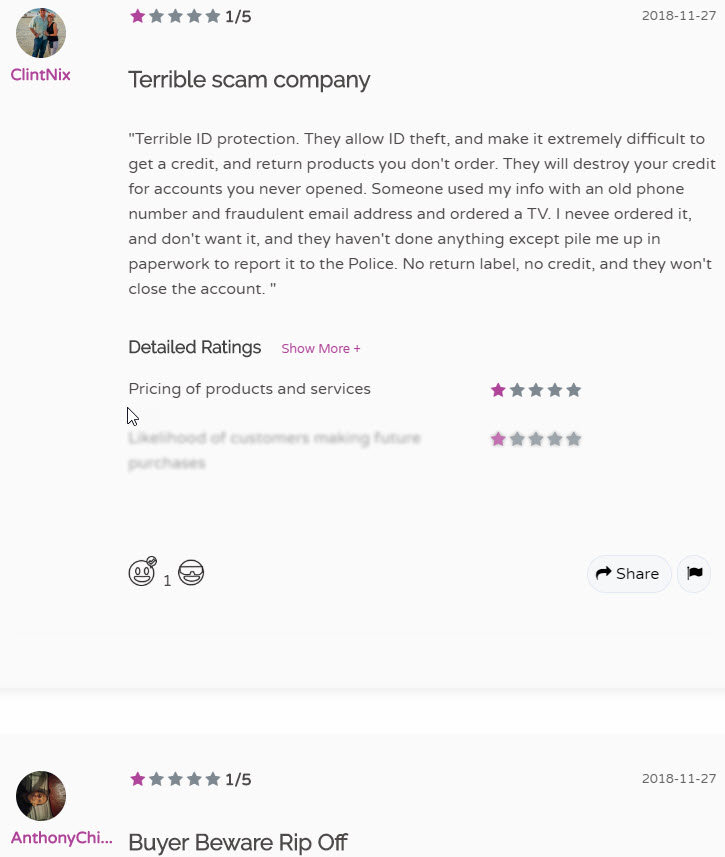Click ClintNix's 1/5 overall star rating
Viewport: 725px width, 857px height.
click(x=190, y=16)
